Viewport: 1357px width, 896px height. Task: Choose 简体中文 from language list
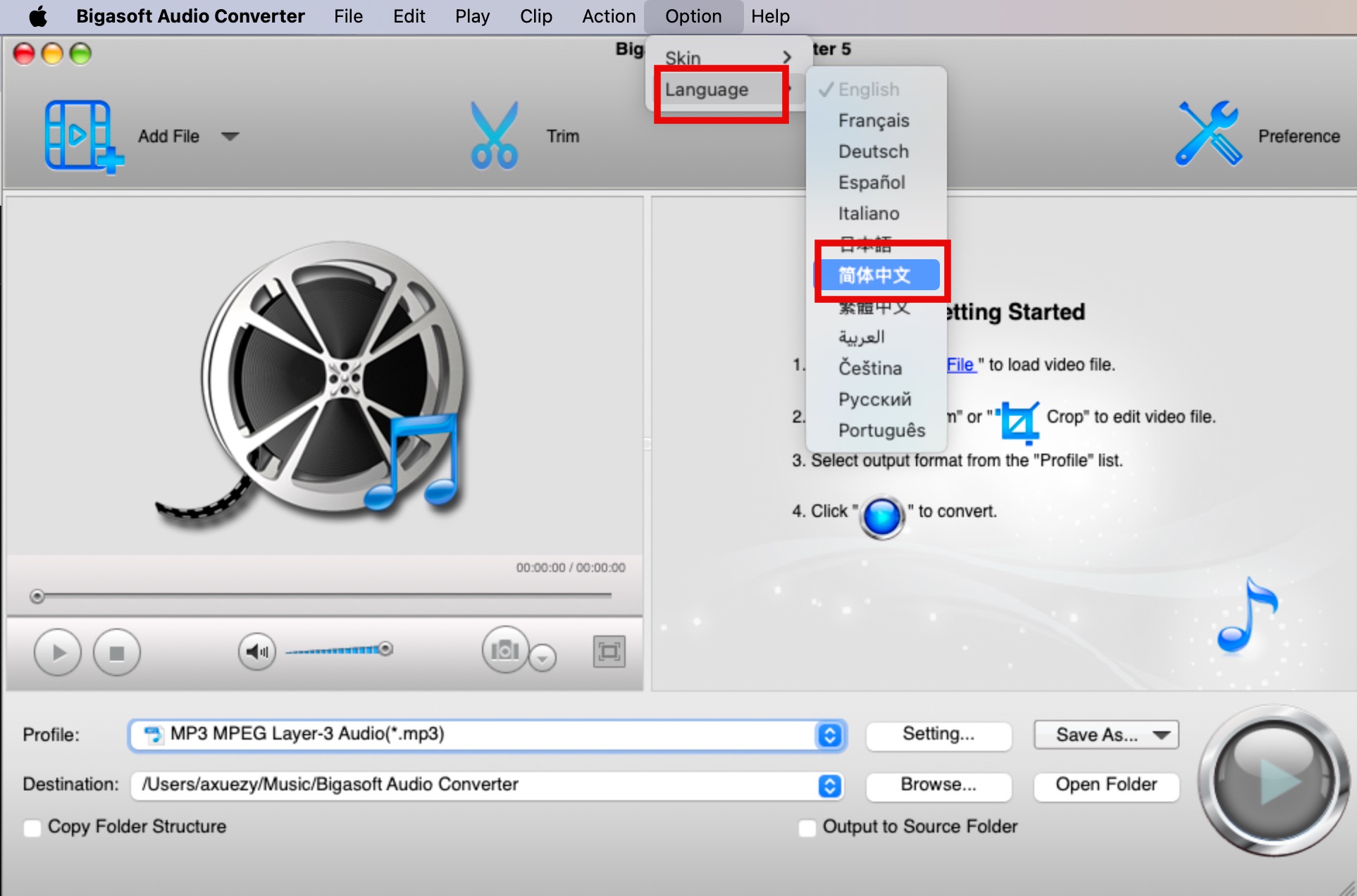pos(875,275)
